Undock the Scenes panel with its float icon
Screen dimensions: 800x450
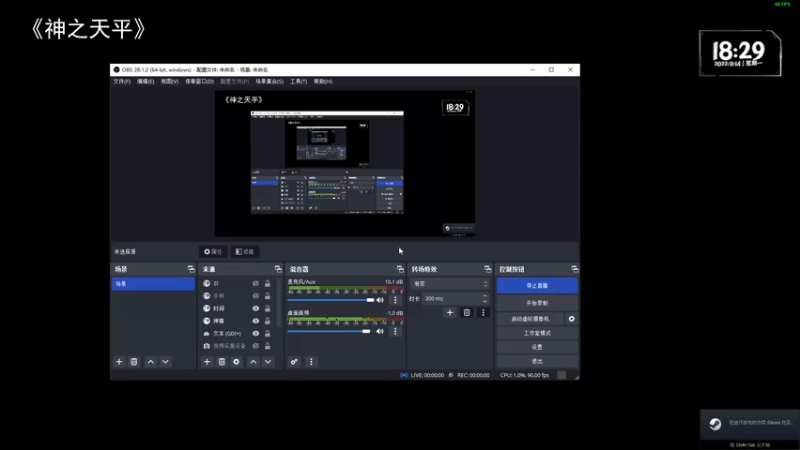pyautogui.click(x=191, y=269)
